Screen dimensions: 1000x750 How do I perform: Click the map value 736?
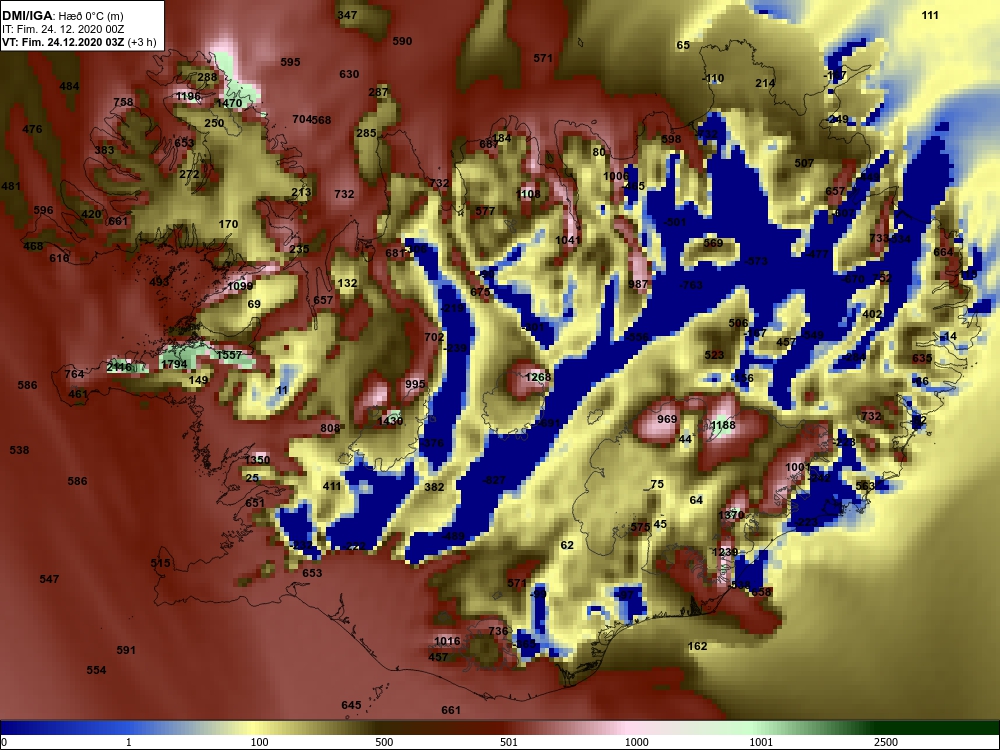point(499,631)
